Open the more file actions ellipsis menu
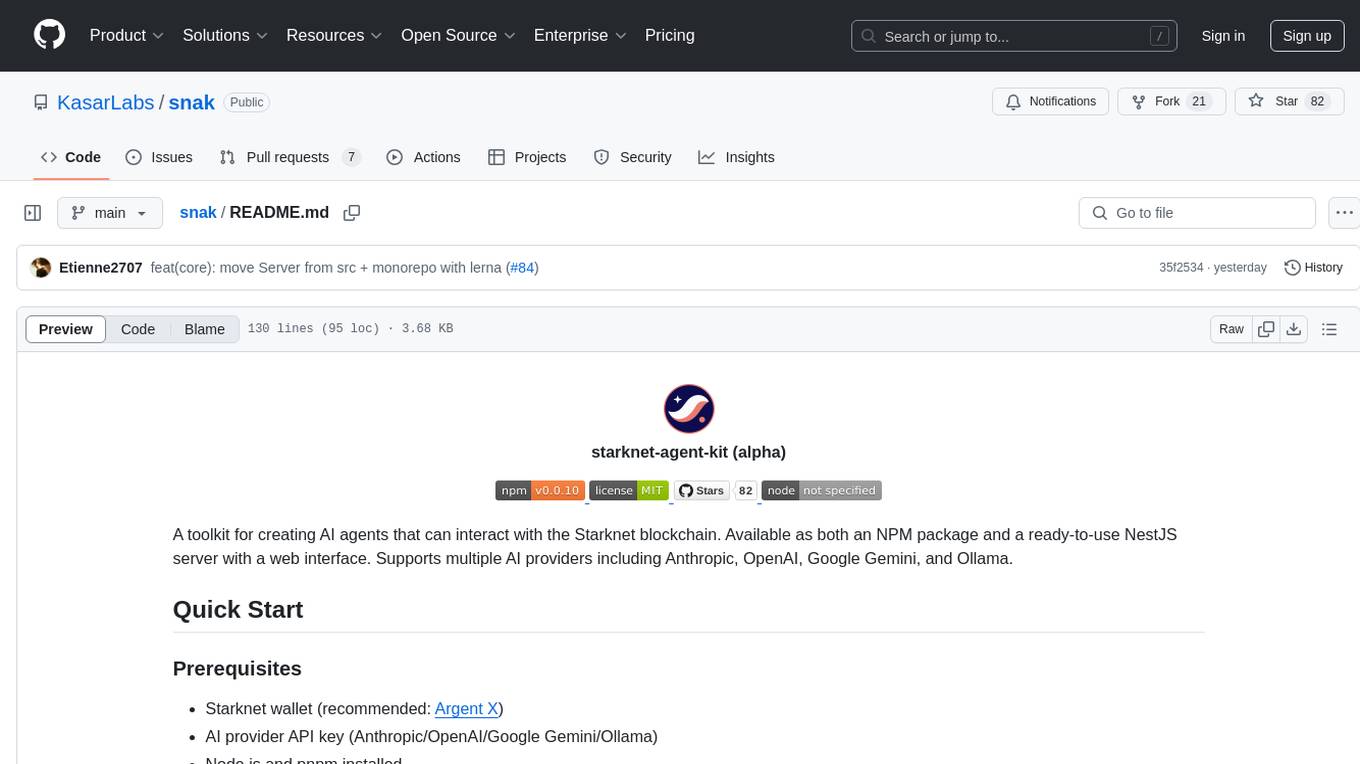 point(1344,213)
